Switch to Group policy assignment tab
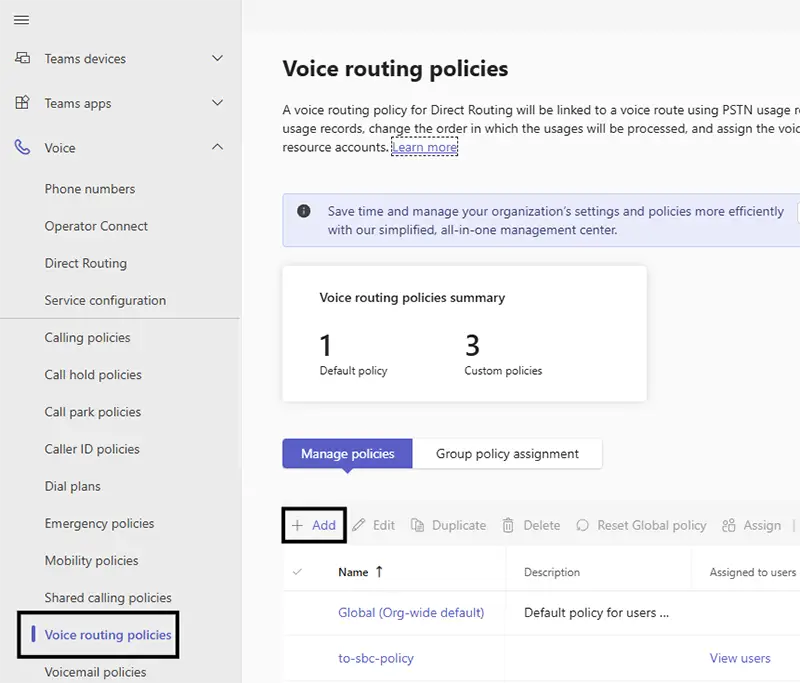The image size is (800, 683). [x=507, y=454]
